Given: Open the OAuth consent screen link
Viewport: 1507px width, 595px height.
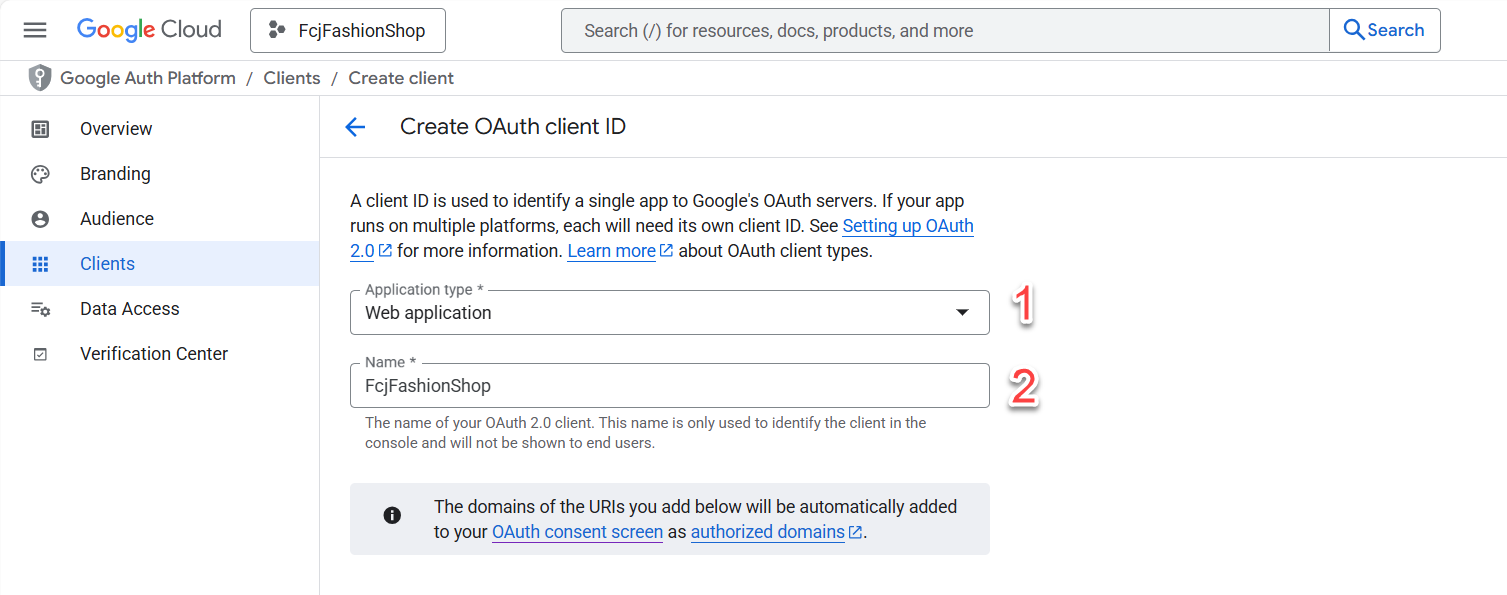Looking at the screenshot, I should 577,532.
